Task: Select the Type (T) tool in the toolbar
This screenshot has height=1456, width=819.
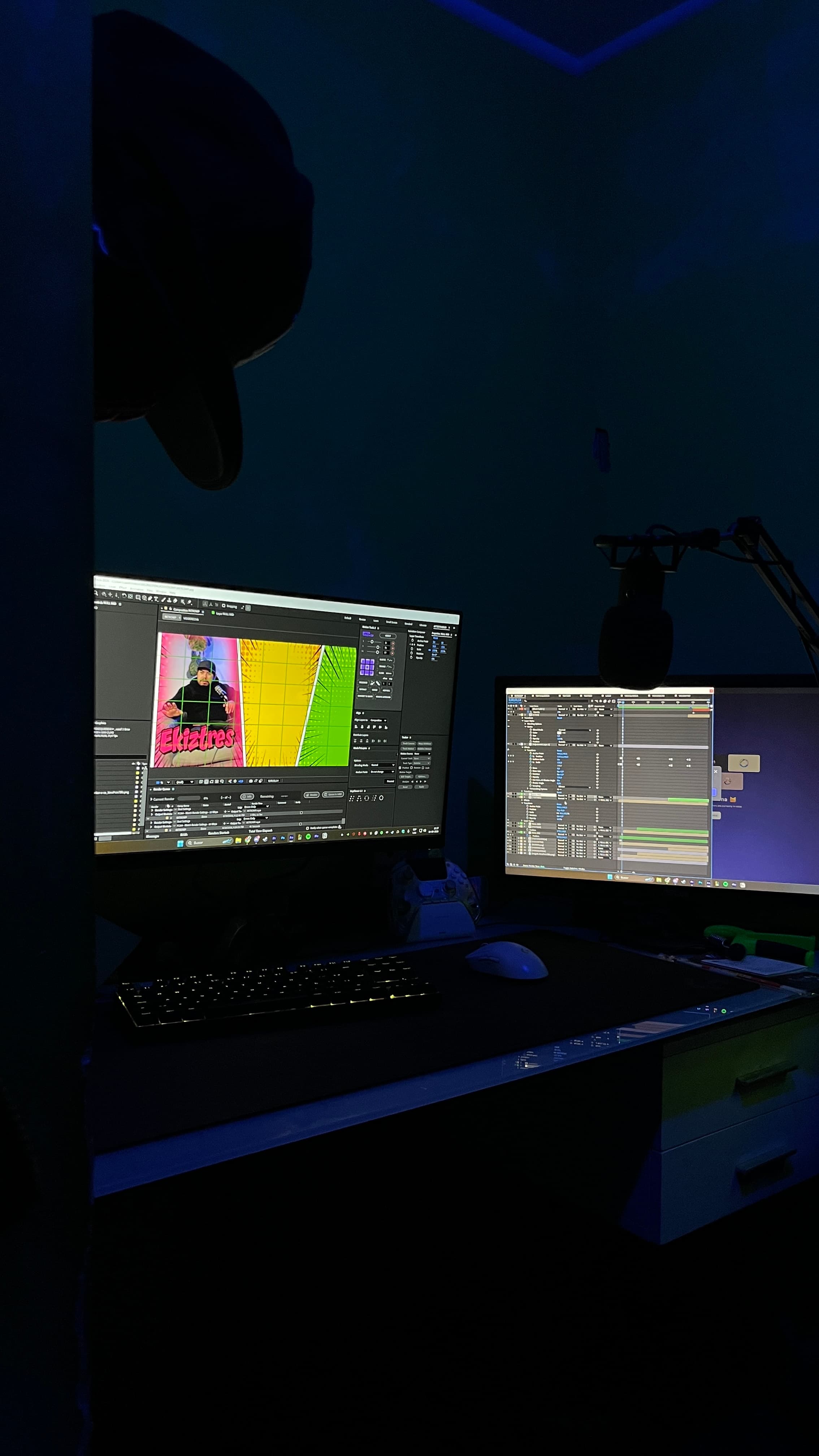Action: click(x=156, y=599)
